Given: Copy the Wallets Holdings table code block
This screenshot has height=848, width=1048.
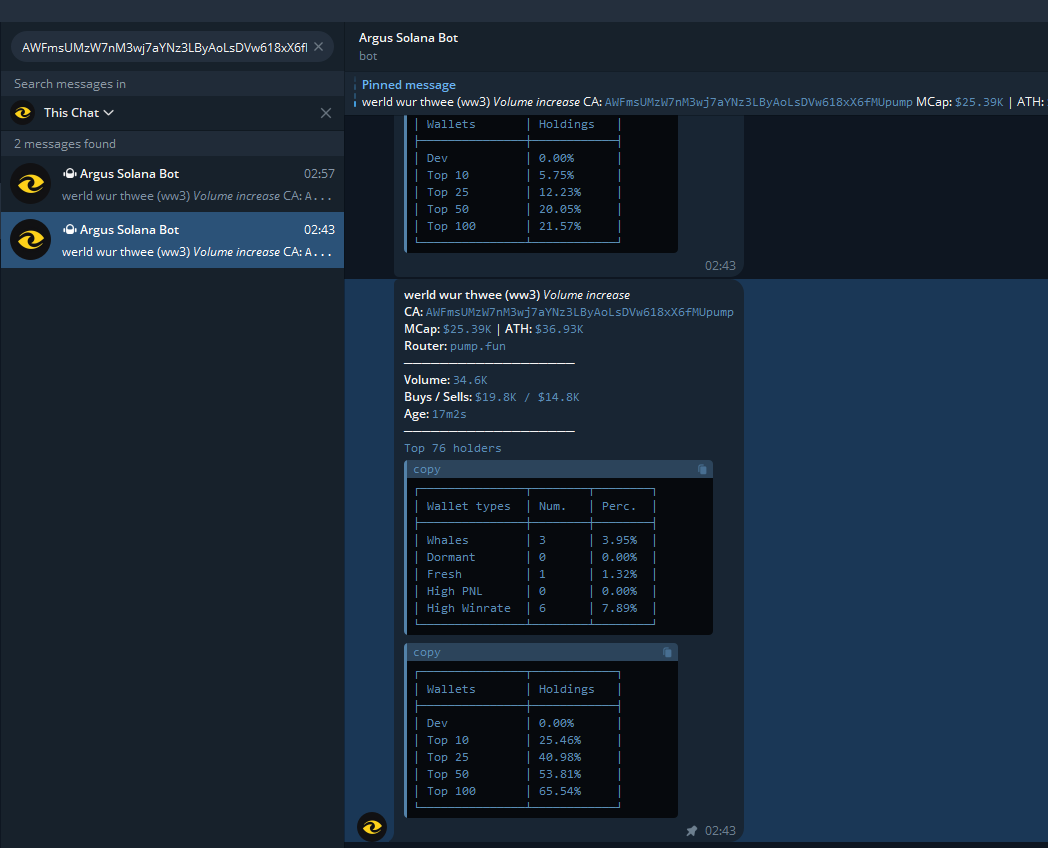Looking at the screenshot, I should pyautogui.click(x=667, y=652).
